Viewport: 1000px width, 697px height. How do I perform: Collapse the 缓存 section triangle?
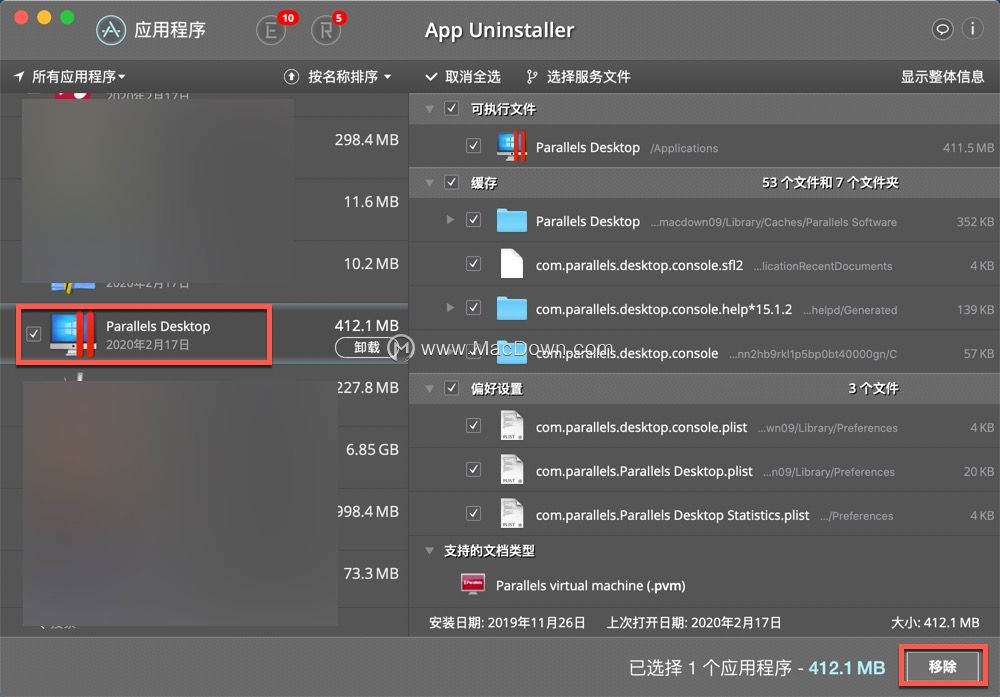coord(430,183)
